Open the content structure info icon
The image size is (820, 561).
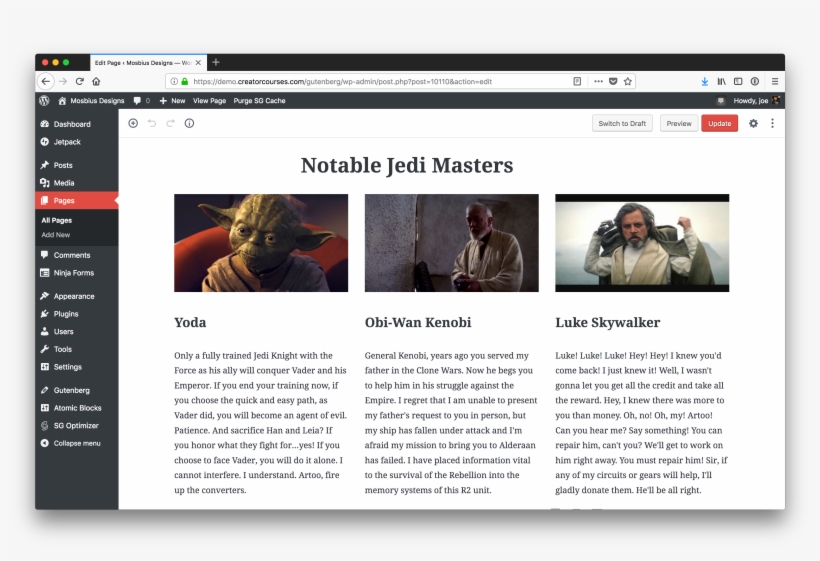[x=189, y=123]
